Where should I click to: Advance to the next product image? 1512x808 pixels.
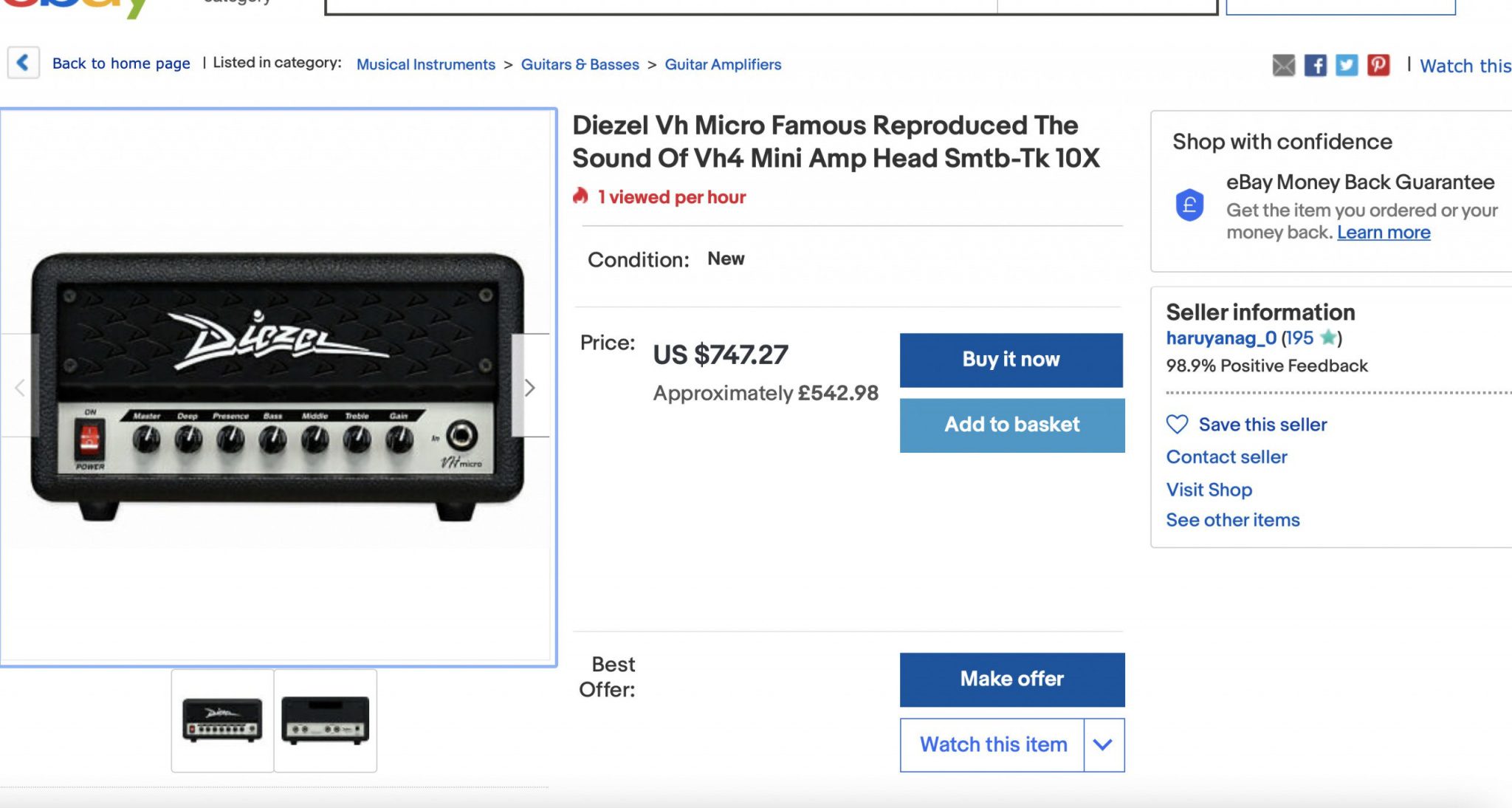(529, 387)
